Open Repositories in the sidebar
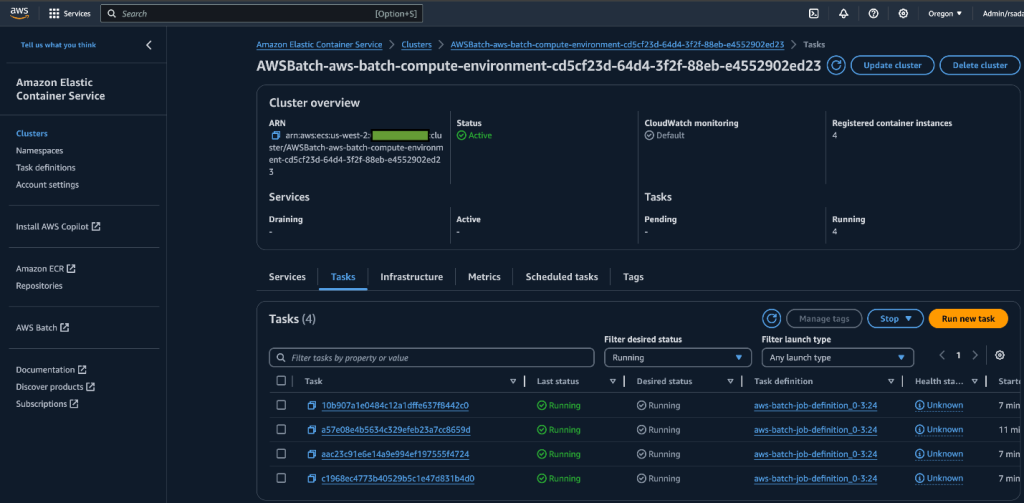The height and width of the screenshot is (503, 1024). [x=39, y=286]
